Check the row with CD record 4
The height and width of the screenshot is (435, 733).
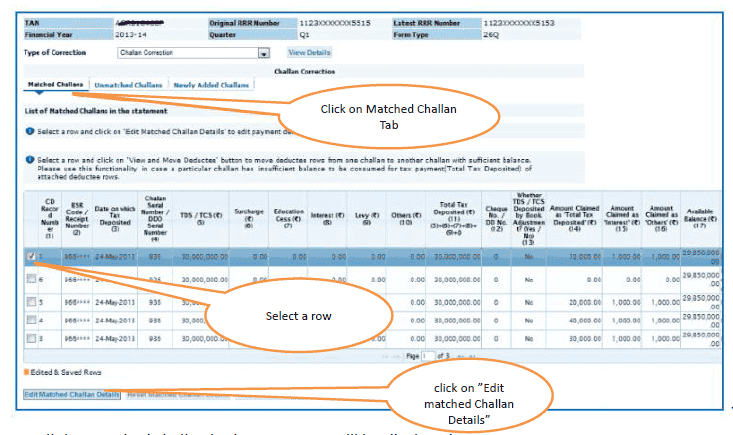32,321
